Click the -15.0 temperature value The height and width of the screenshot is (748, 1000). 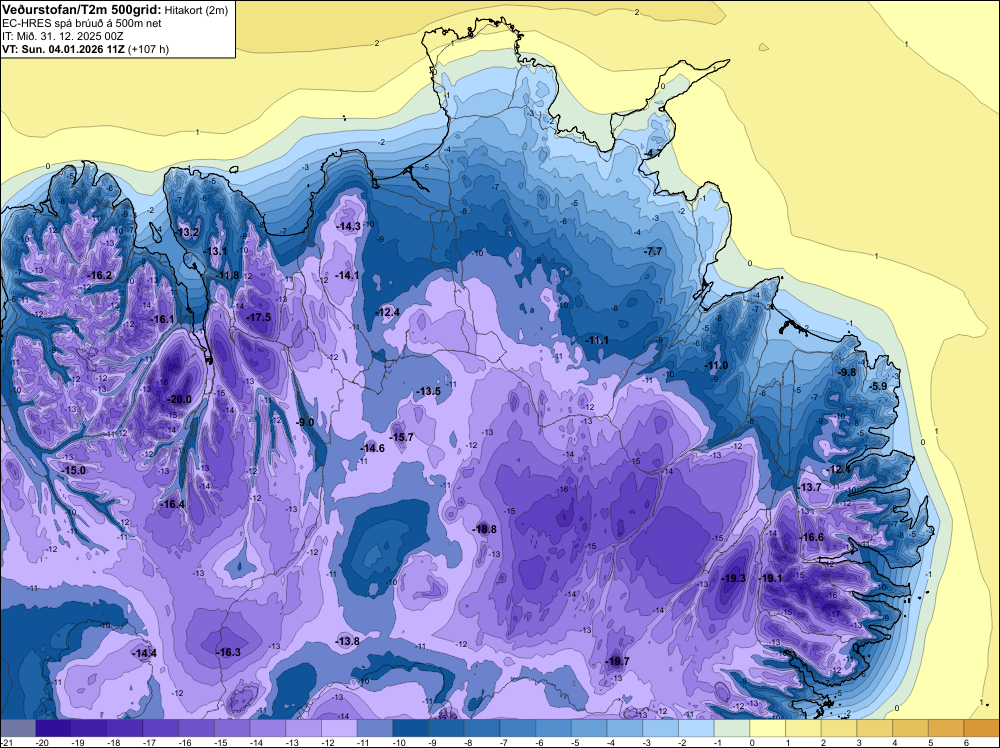[x=73, y=470]
